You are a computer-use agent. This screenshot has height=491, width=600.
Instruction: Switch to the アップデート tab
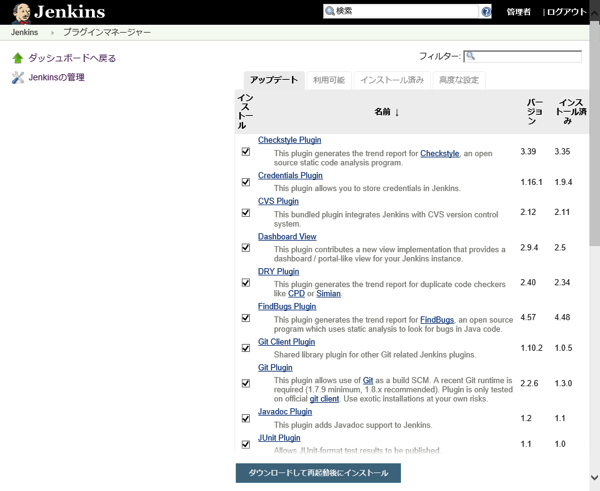coord(274,80)
